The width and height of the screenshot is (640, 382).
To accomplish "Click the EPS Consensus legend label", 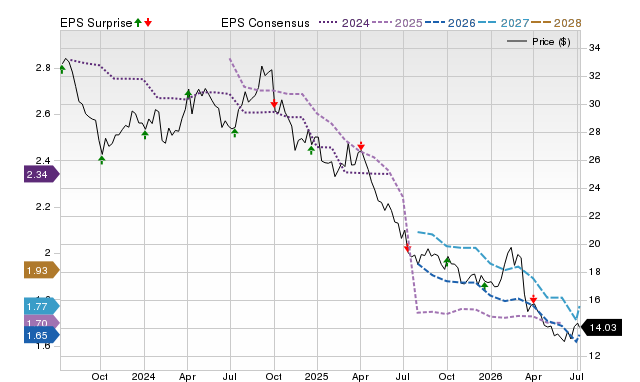I will [265, 23].
